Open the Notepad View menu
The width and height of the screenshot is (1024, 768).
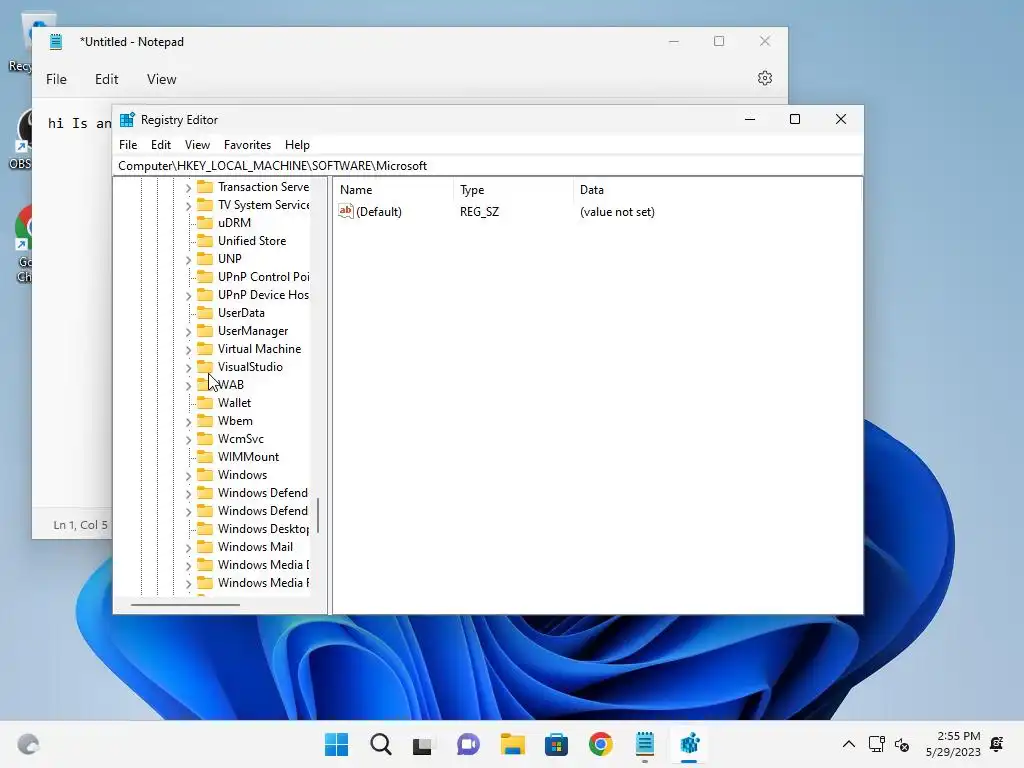coord(161,79)
